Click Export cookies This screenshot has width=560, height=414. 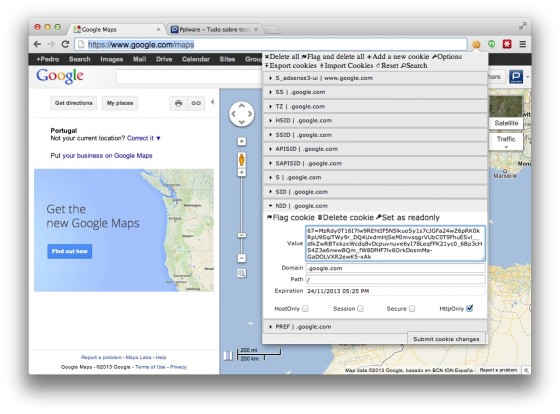point(291,66)
